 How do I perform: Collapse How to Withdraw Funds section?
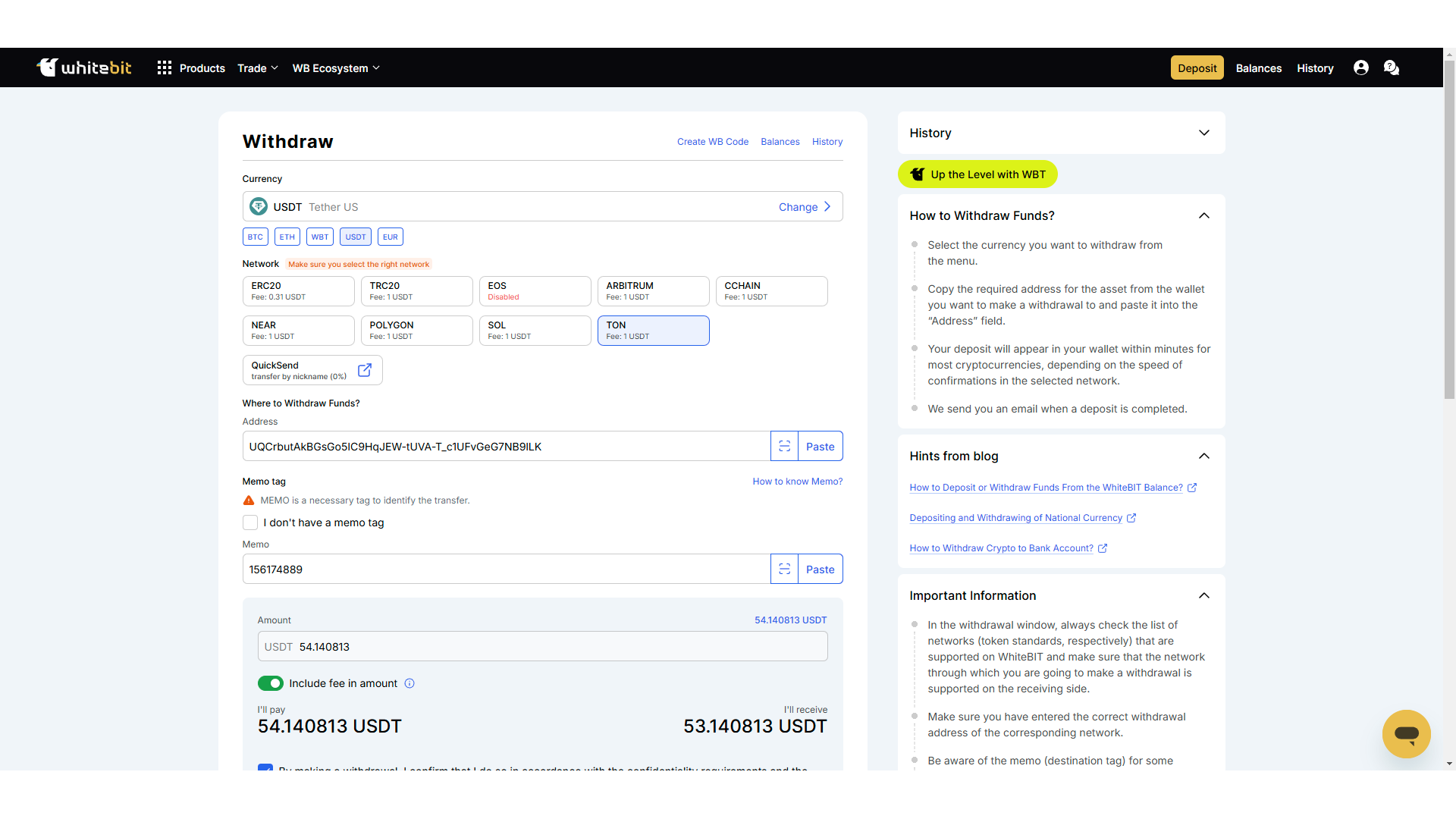pos(1204,215)
